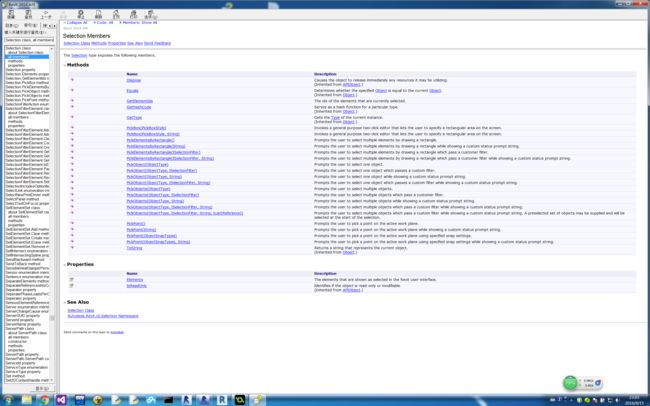Screen dimensions: 650x406
Task: Open the Equals method link
Action: coord(133,90)
